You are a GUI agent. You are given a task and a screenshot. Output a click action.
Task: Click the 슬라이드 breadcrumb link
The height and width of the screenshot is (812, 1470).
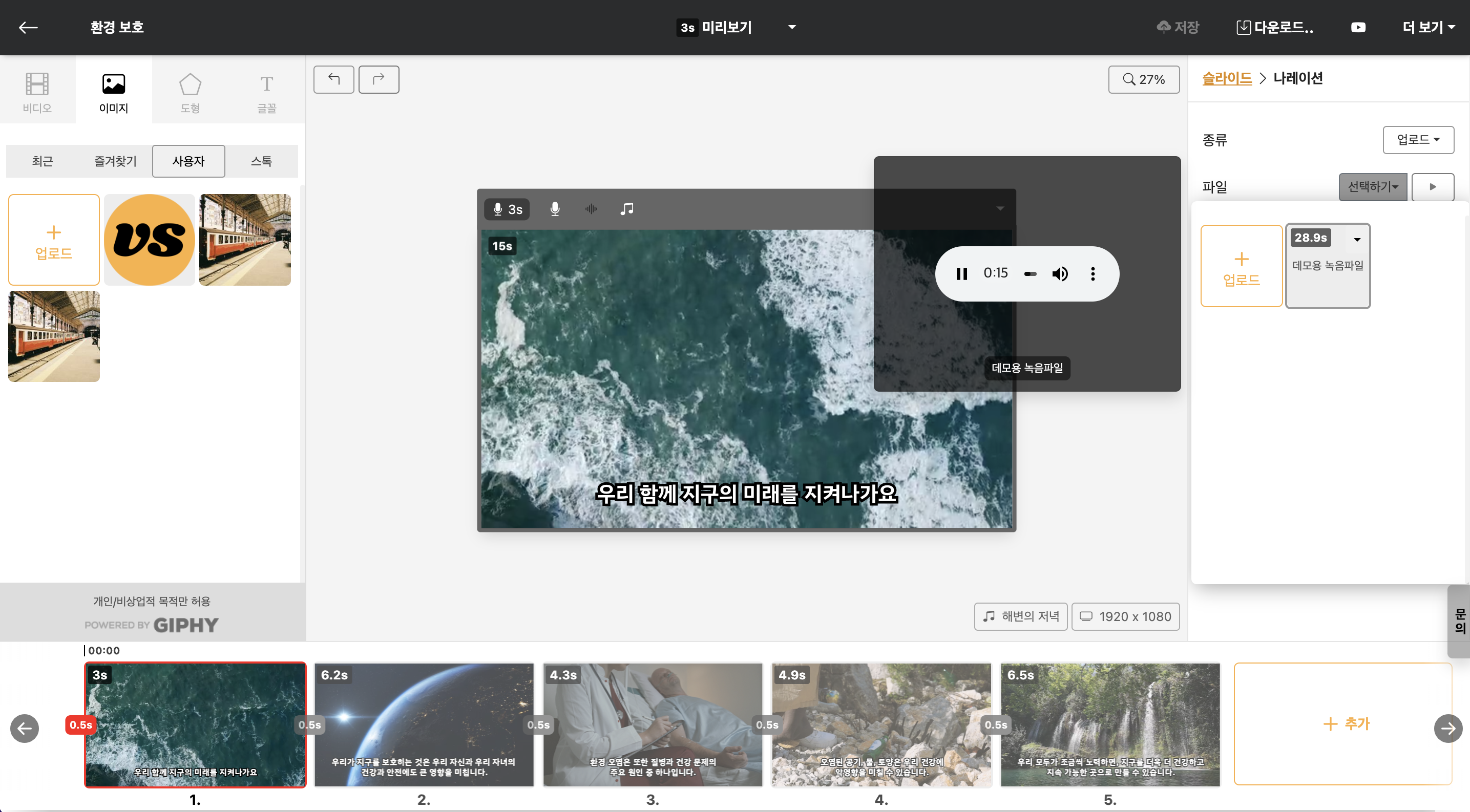point(1226,78)
